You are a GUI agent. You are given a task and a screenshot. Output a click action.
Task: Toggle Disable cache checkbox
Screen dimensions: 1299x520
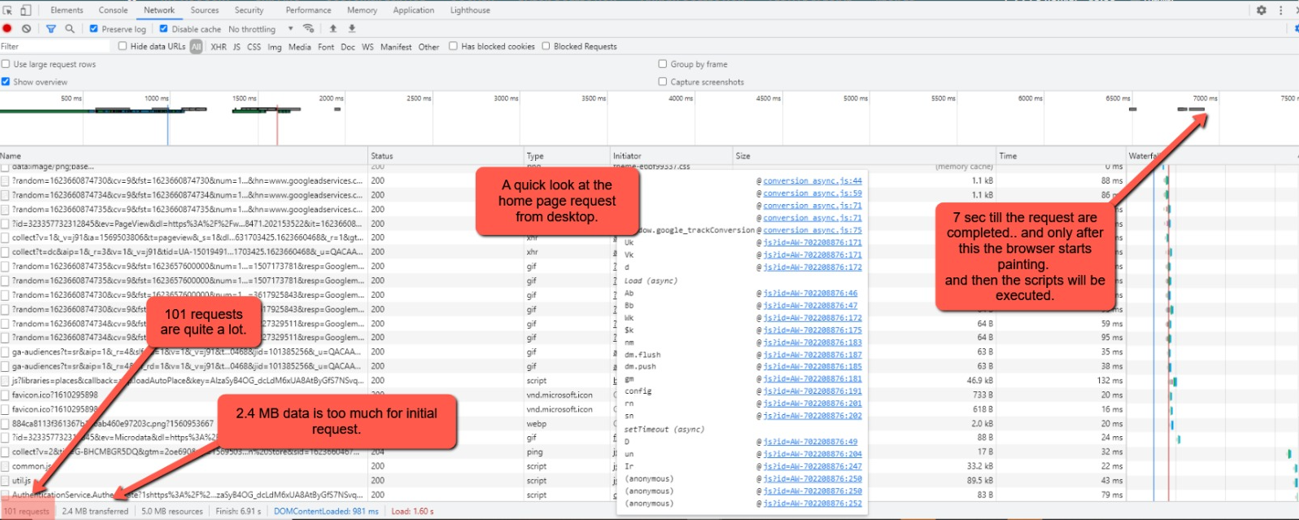(164, 29)
